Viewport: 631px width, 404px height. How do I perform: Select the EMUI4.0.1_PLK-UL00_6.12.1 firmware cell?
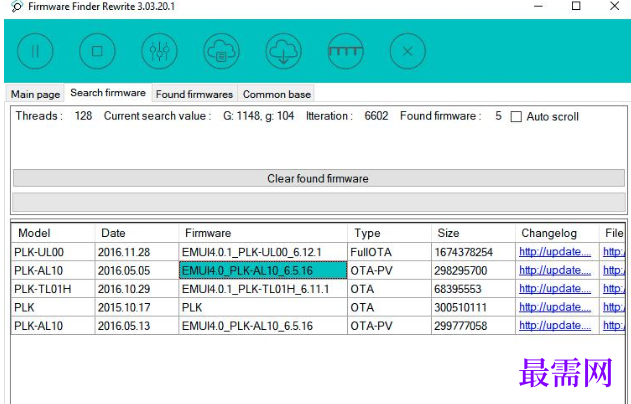click(x=263, y=252)
